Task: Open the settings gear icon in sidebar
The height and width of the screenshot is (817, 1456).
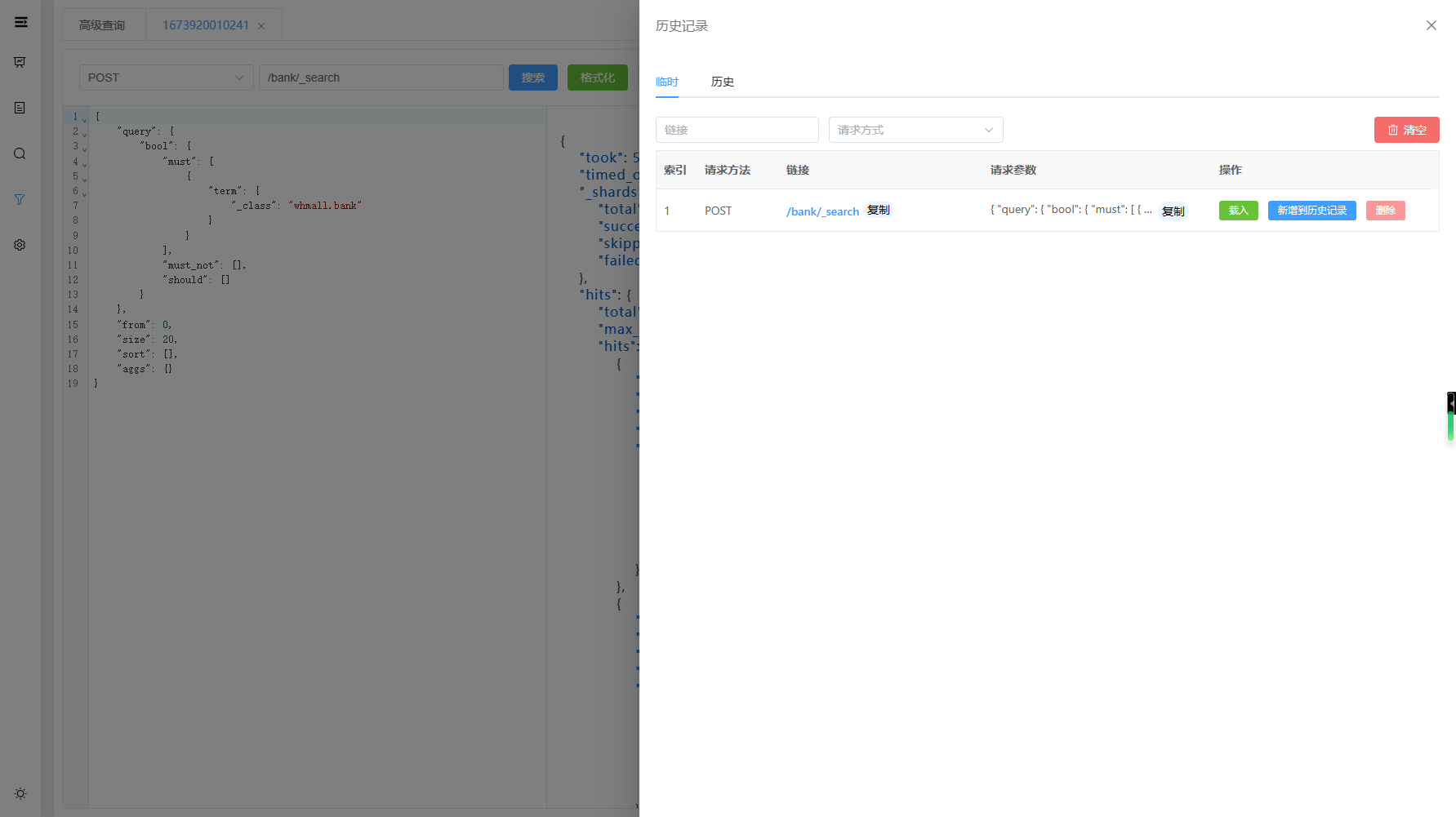Action: [x=20, y=245]
